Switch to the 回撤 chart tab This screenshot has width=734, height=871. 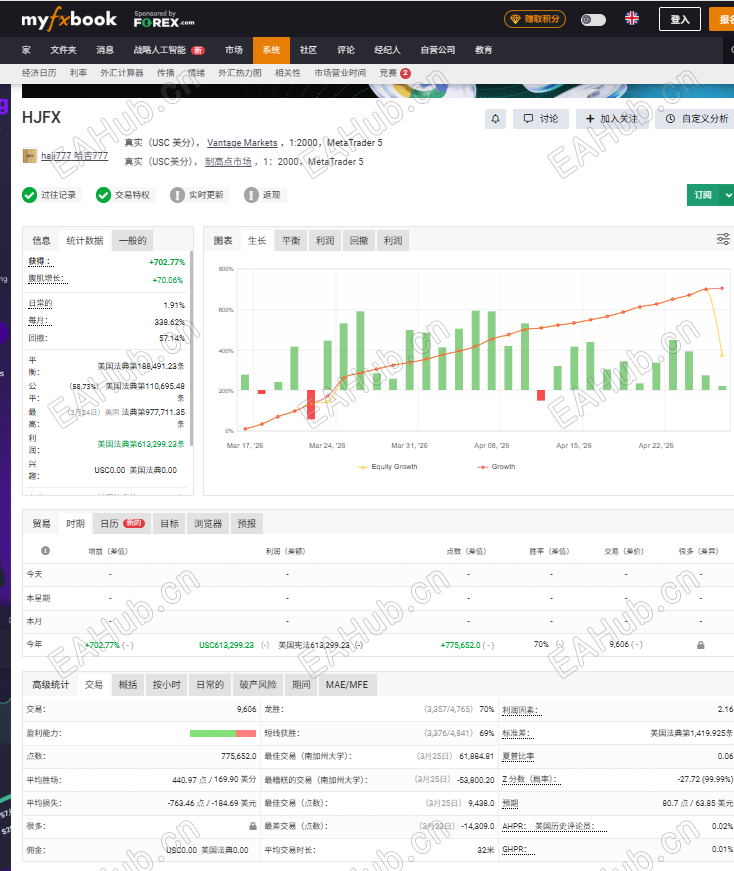click(359, 241)
